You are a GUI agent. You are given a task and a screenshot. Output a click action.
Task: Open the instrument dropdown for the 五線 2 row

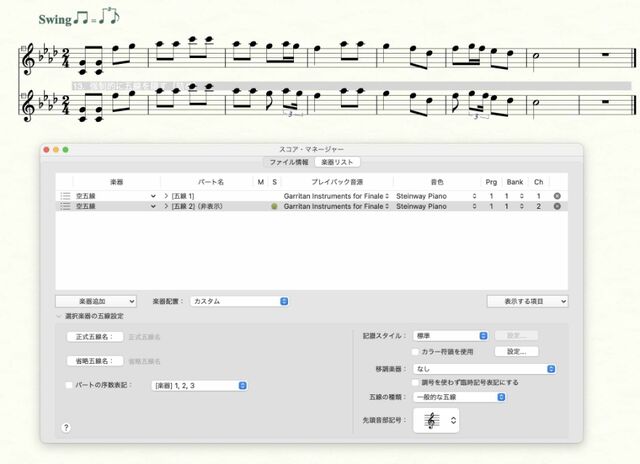tap(153, 206)
